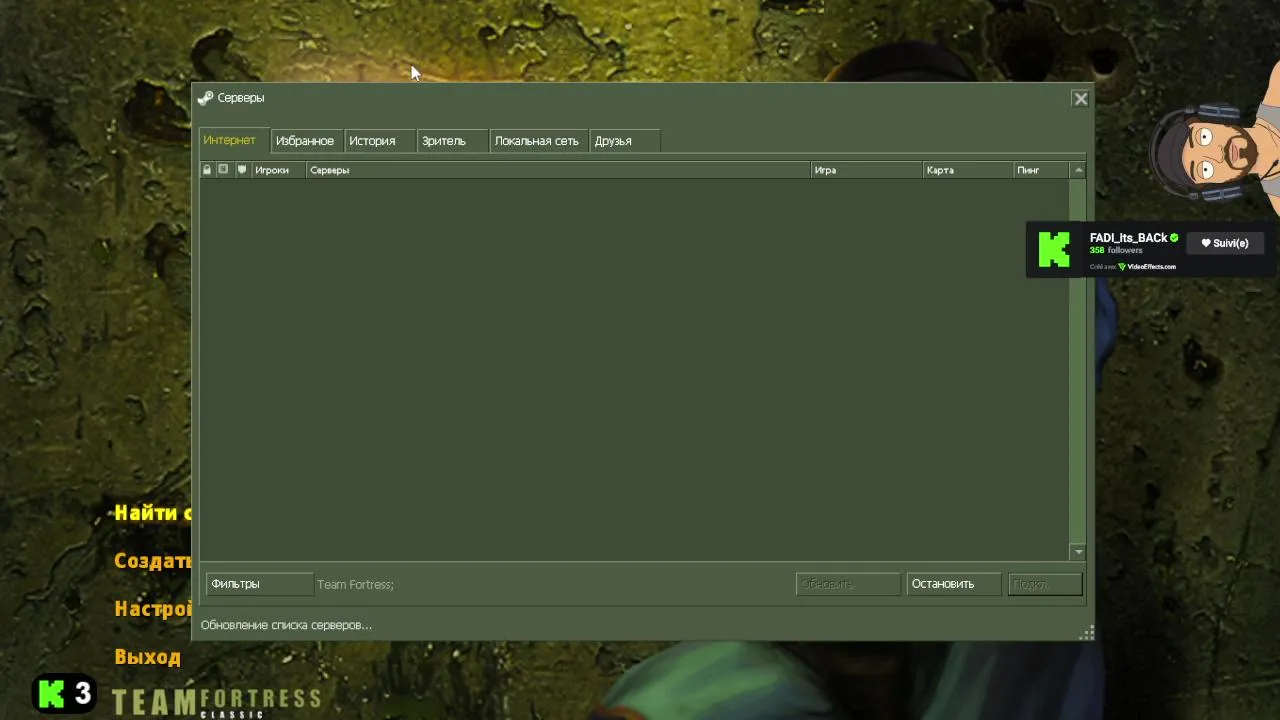Viewport: 1280px width, 720px height.
Task: Click the scrollbar down arrow
Action: [x=1078, y=552]
